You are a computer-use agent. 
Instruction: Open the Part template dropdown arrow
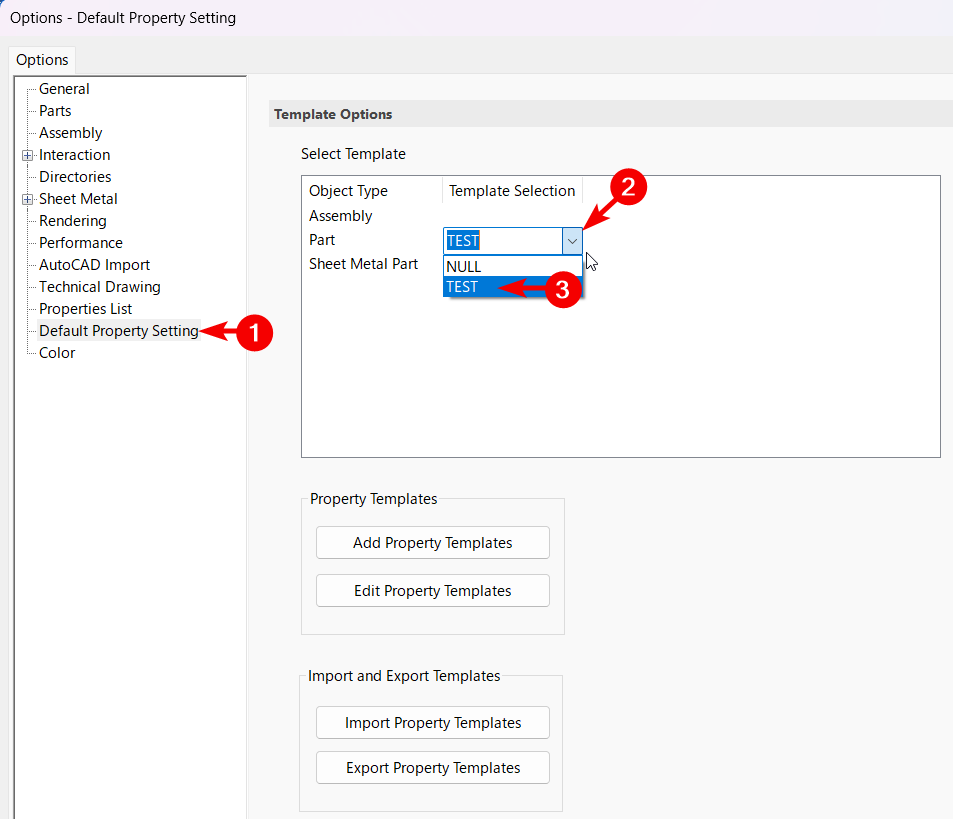pos(571,241)
